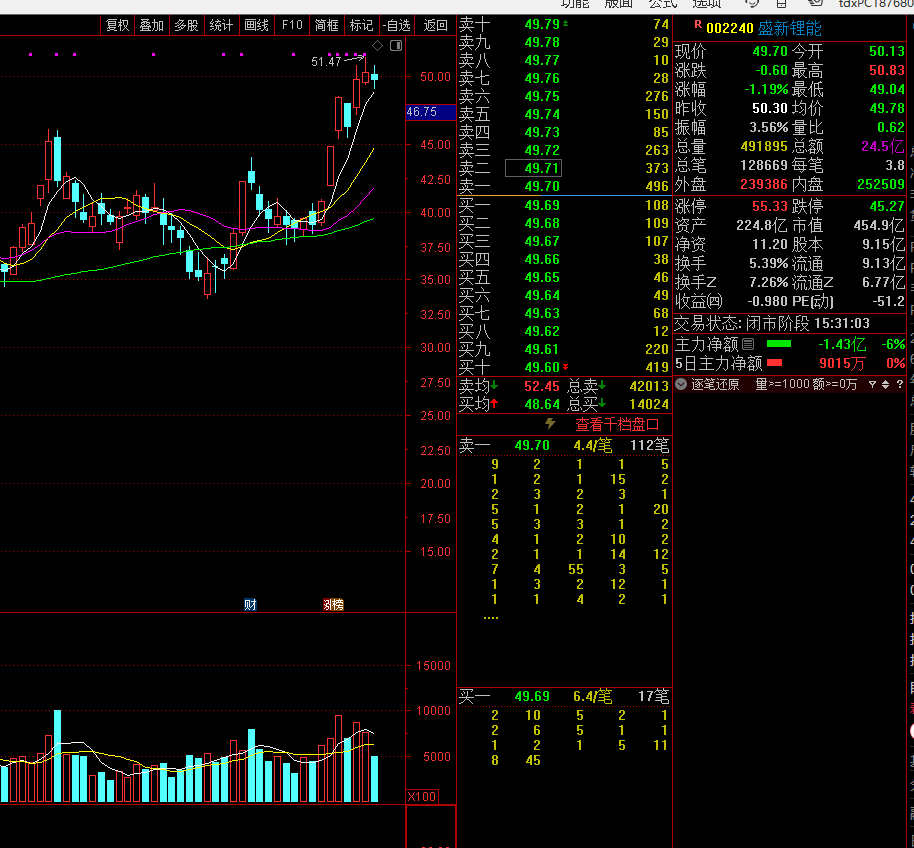Open the 财 marker on the chart

pyautogui.click(x=250, y=604)
